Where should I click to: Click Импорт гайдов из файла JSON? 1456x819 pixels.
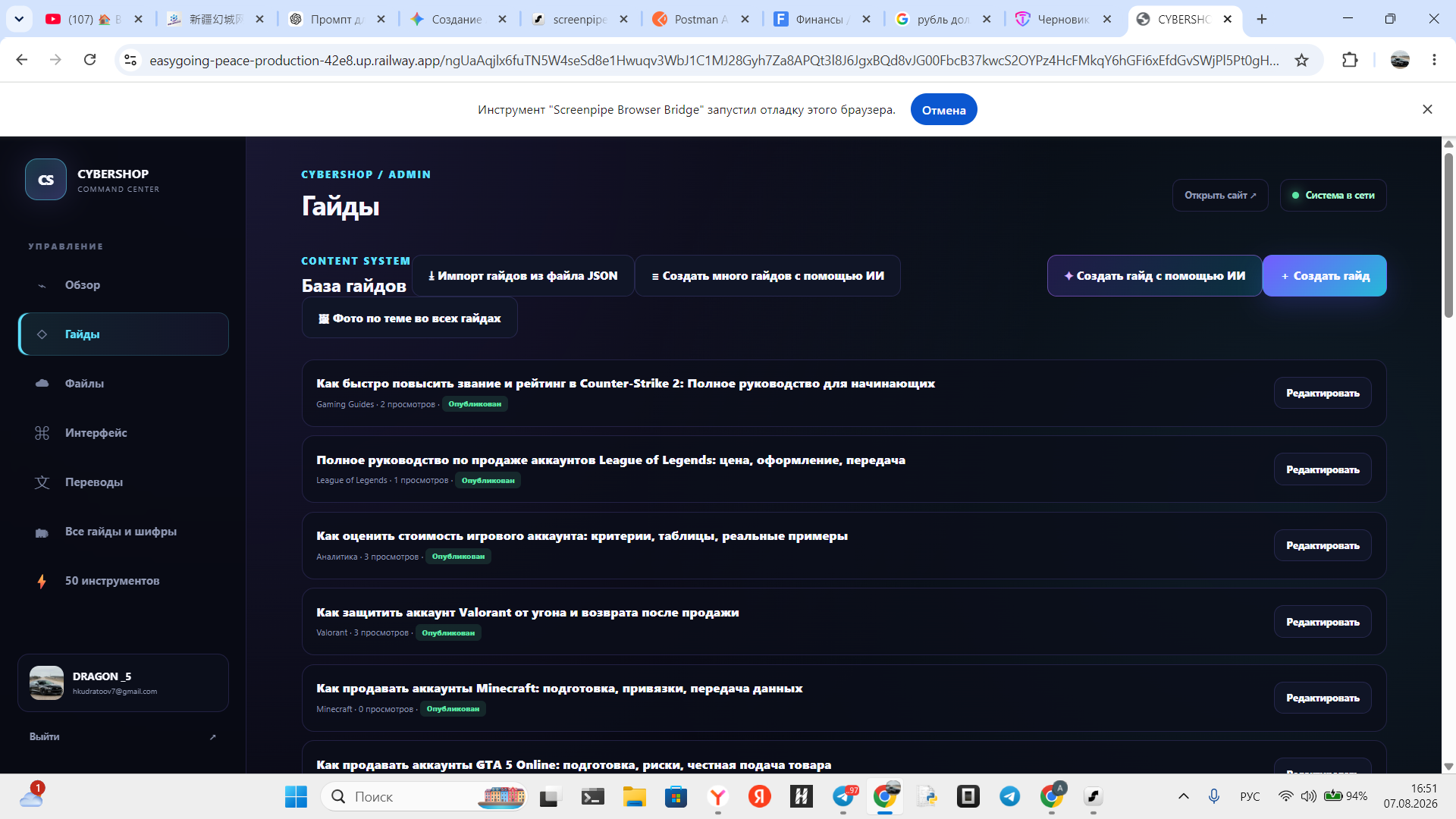click(x=522, y=276)
